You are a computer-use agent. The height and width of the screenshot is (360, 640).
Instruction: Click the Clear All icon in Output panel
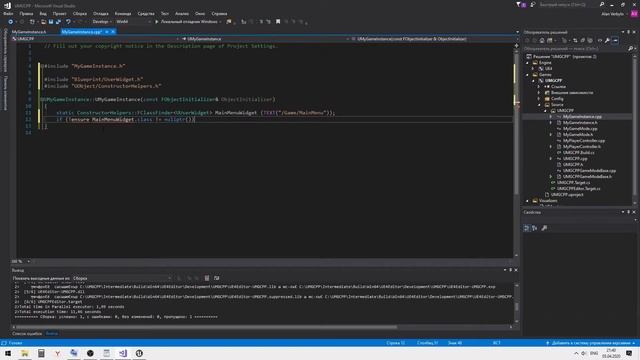click(207, 278)
